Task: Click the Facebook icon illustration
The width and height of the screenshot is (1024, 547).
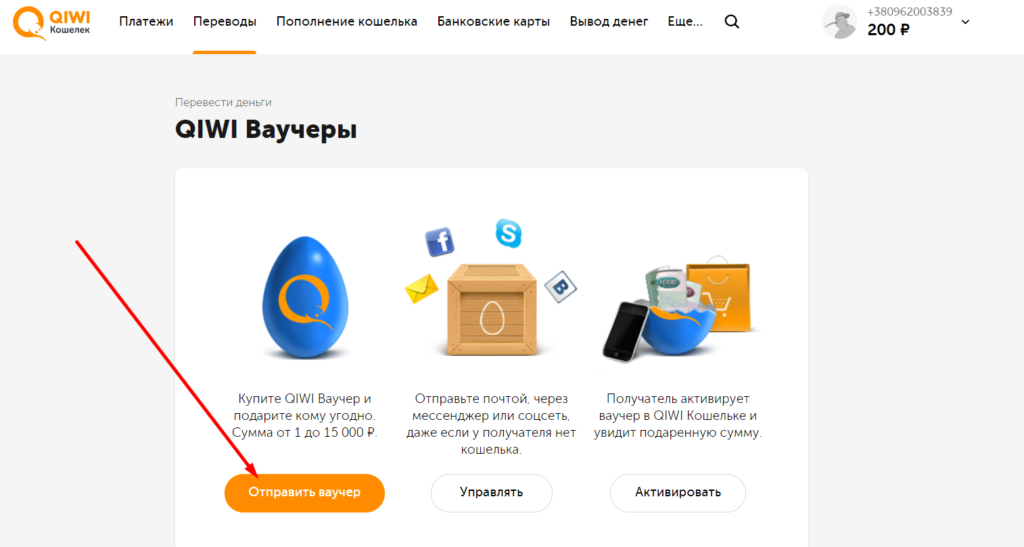Action: 440,242
